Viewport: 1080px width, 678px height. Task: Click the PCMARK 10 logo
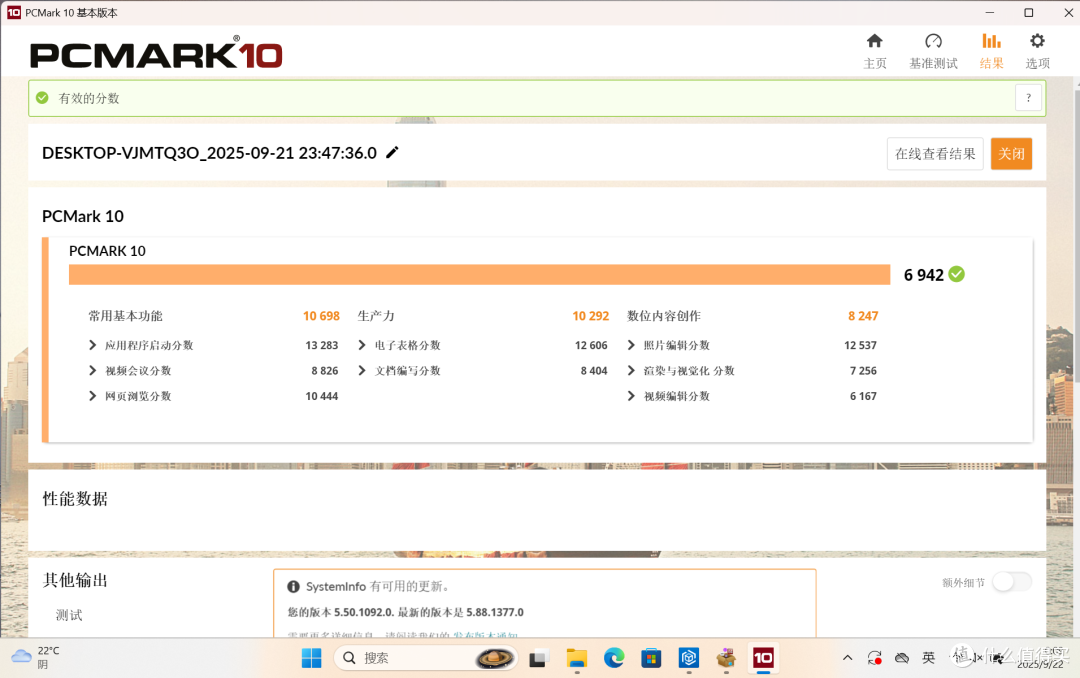pyautogui.click(x=156, y=54)
